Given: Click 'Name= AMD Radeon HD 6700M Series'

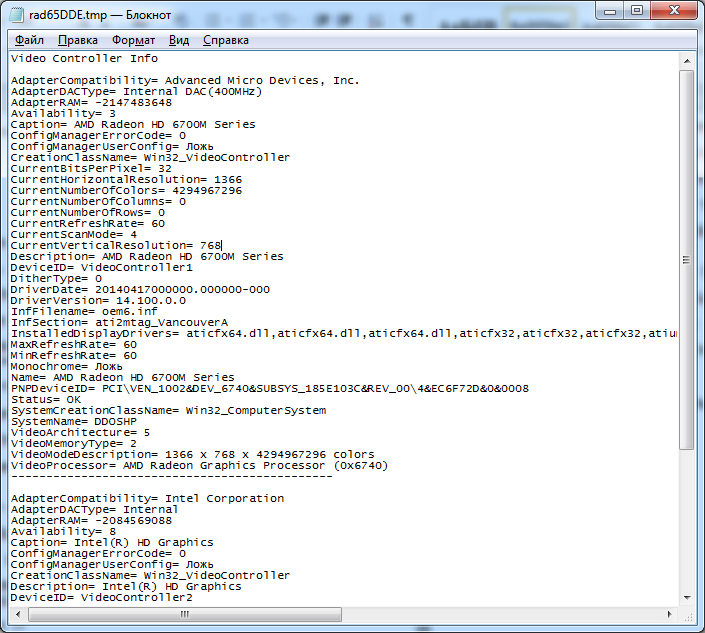Looking at the screenshot, I should (x=123, y=378).
